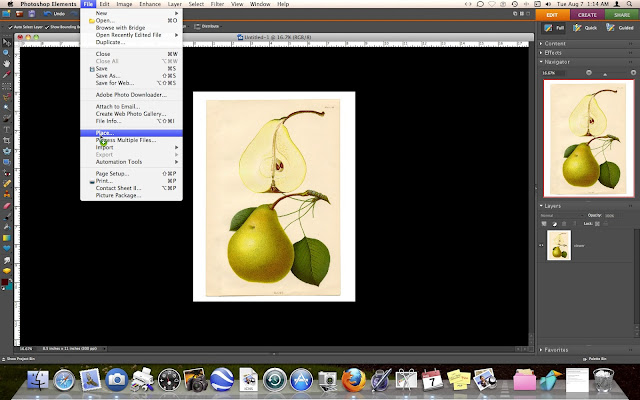Viewport: 640px width, 400px height.
Task: Open the Import submenu arrow
Action: [x=177, y=147]
